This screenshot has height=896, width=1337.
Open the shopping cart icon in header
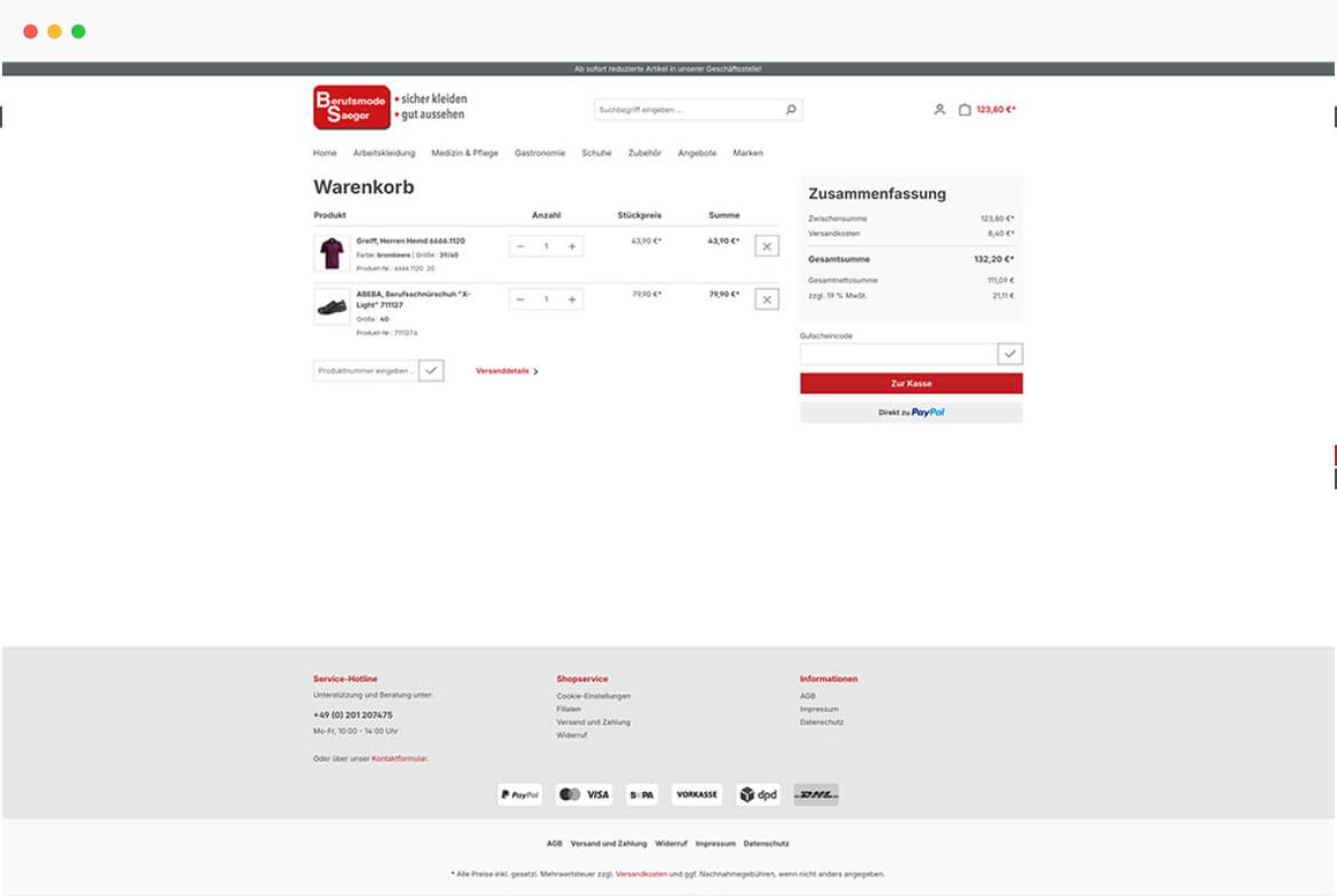pos(965,110)
